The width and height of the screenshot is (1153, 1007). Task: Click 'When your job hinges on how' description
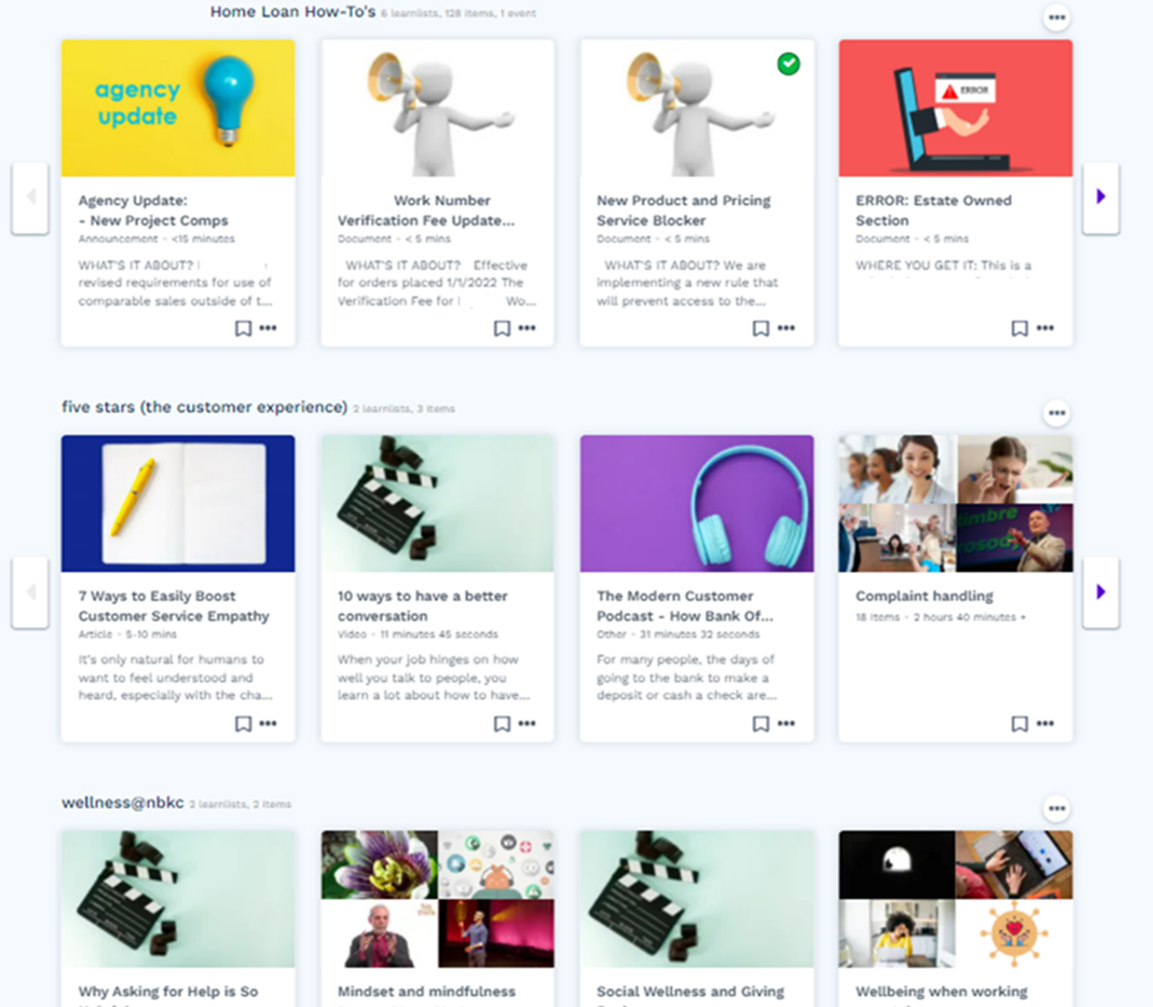434,677
